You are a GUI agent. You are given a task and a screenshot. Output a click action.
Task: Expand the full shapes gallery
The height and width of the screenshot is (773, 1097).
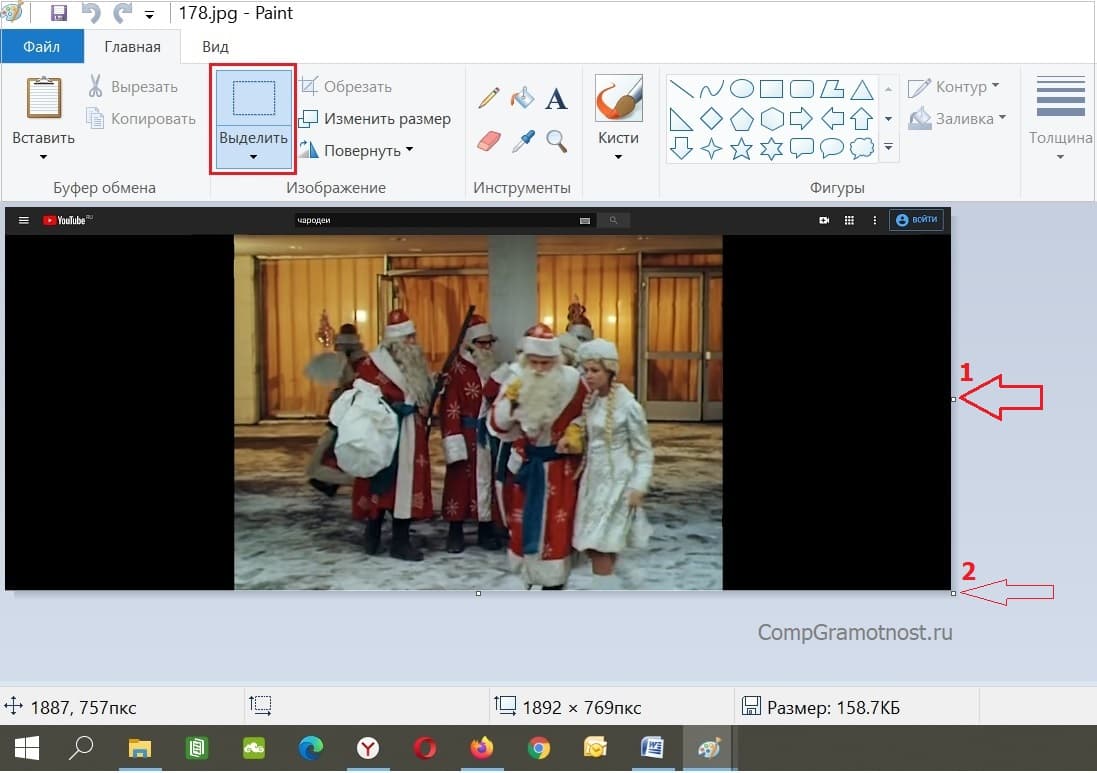889,147
